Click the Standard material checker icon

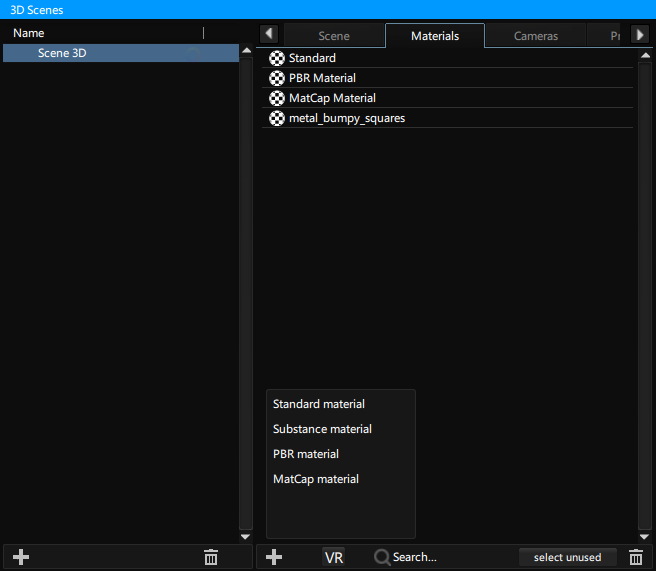(x=277, y=58)
